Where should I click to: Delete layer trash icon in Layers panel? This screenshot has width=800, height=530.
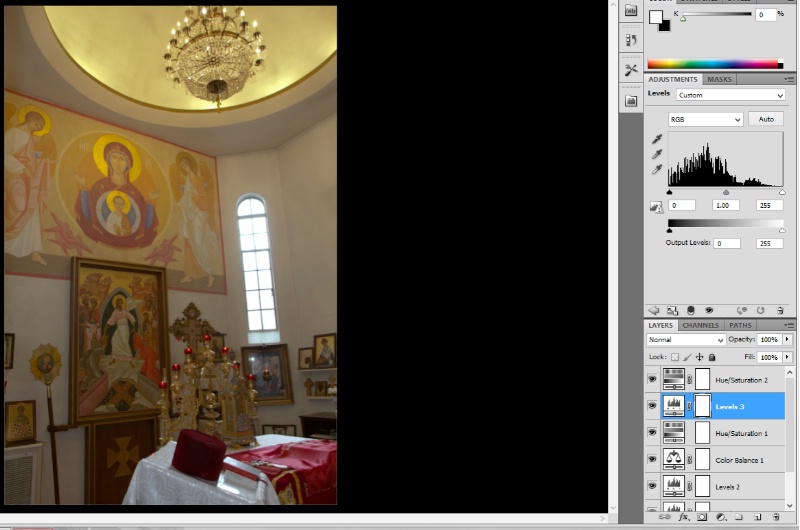(x=776, y=517)
